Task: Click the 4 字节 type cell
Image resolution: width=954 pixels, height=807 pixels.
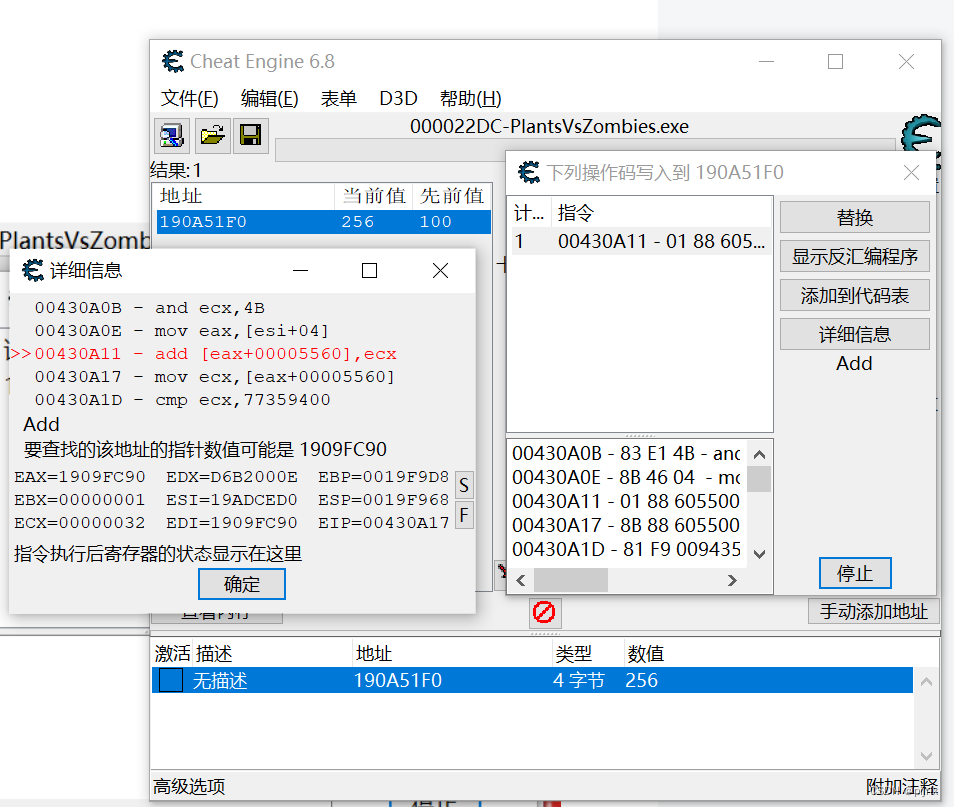Action: pos(579,680)
